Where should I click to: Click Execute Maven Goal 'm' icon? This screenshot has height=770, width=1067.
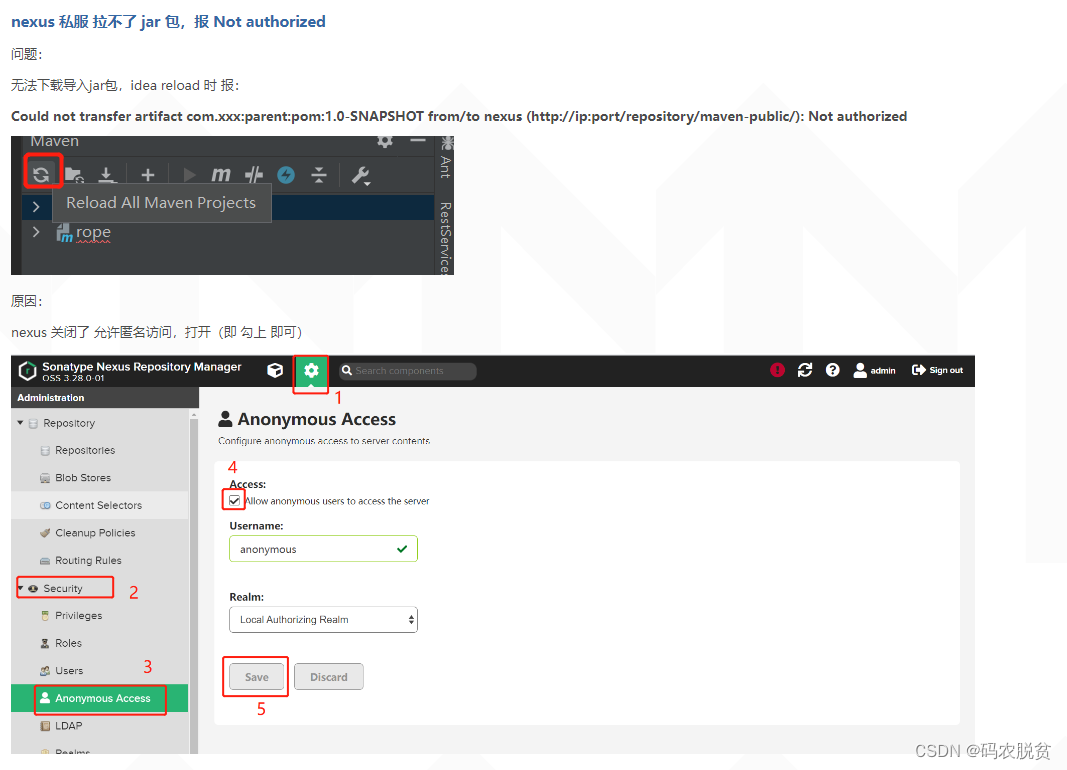[x=220, y=175]
